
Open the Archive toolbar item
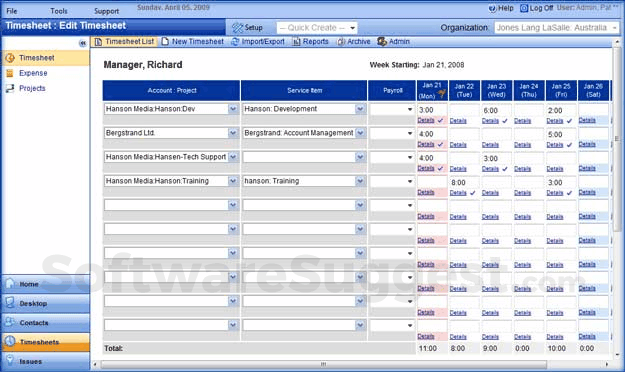pyautogui.click(x=353, y=41)
